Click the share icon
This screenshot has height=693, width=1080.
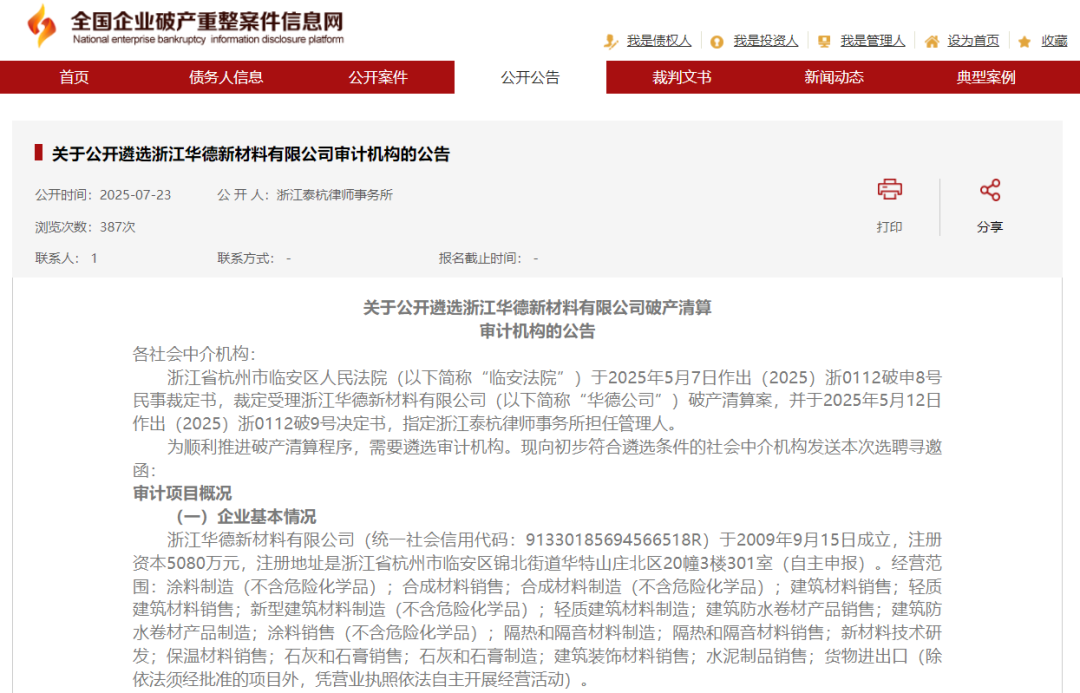point(990,190)
